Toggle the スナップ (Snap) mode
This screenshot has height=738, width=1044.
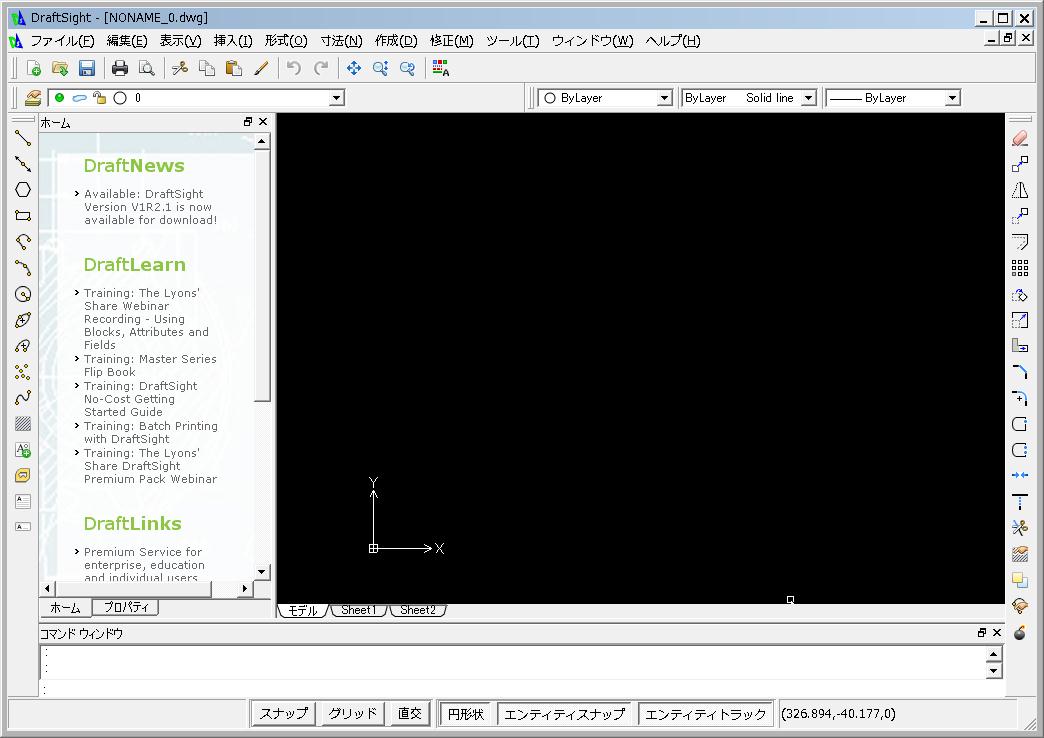pyautogui.click(x=284, y=713)
